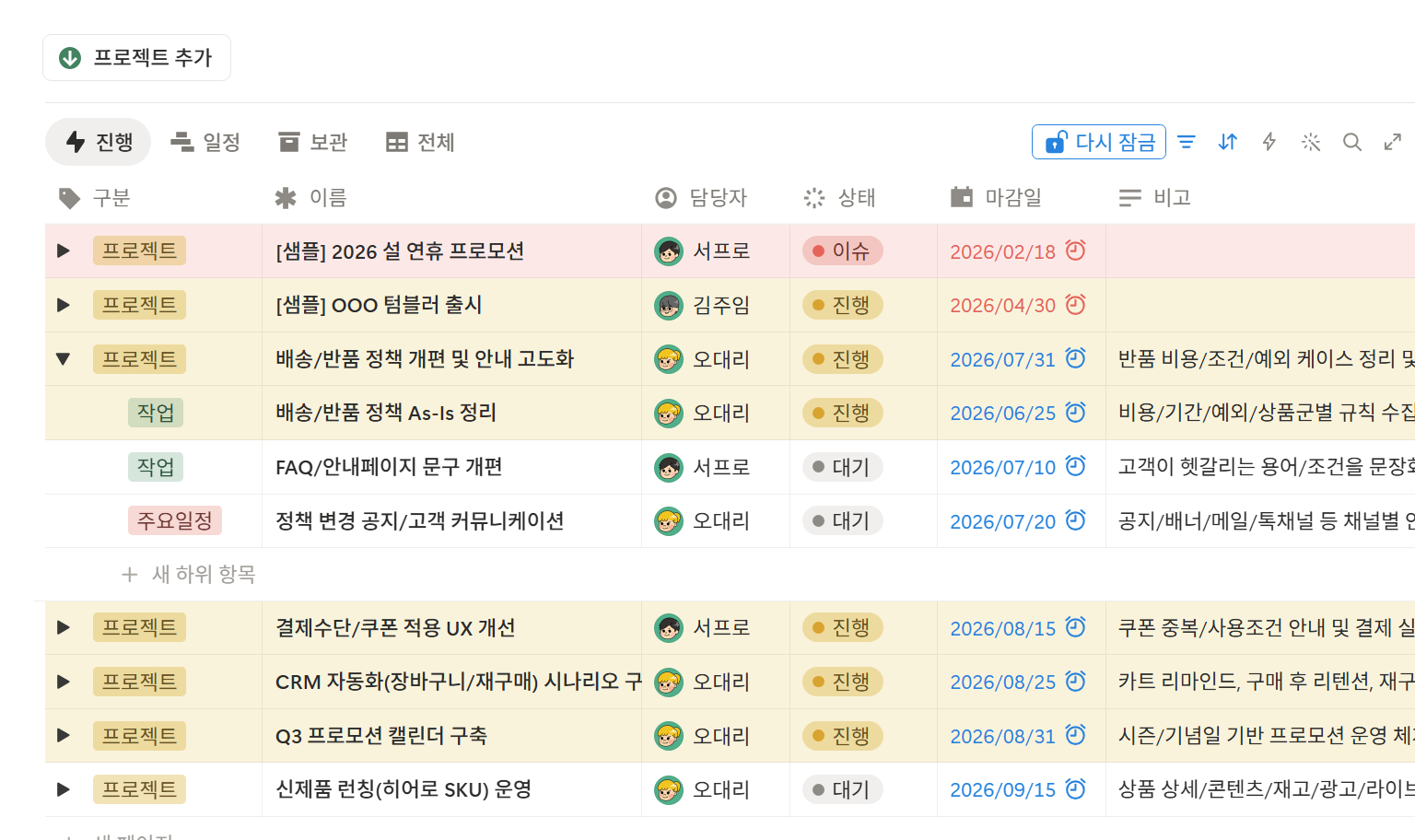Screen dimensions: 1415x840
Task: Expand the 신제품 런칭 운영 row
Action: 63,789
